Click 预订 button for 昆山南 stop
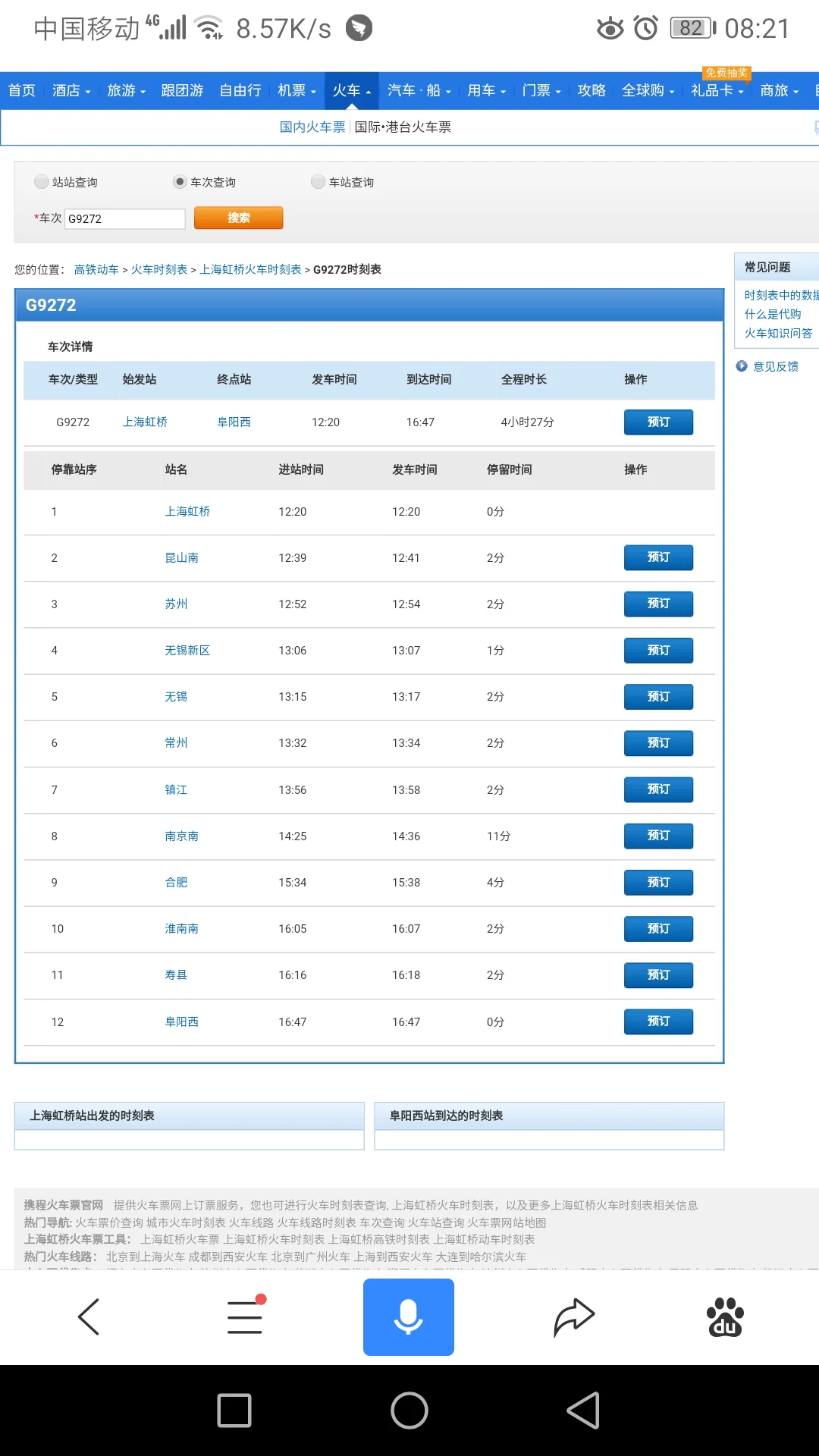Screen dimensions: 819x1456 (x=658, y=557)
